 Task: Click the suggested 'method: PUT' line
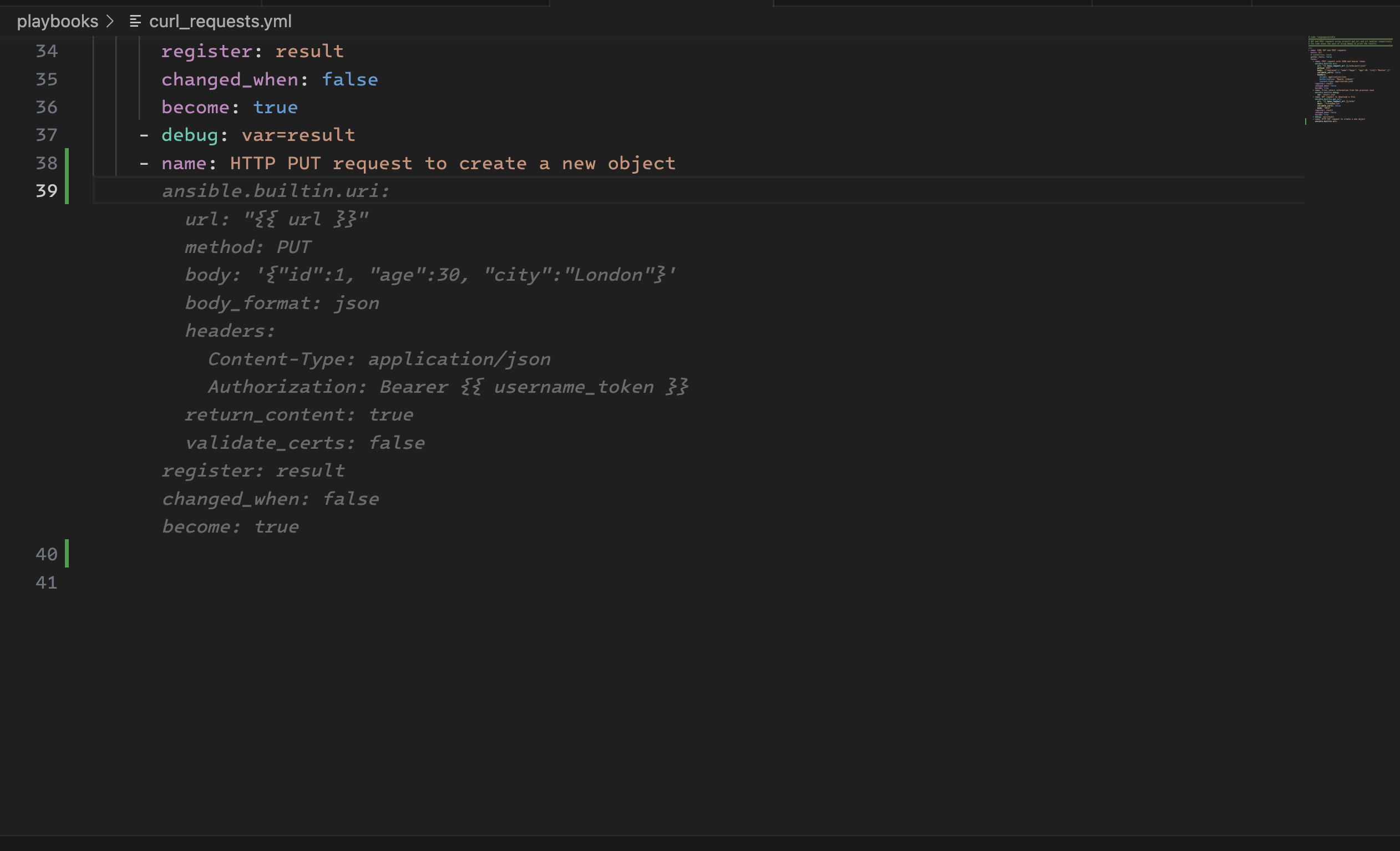(x=248, y=247)
